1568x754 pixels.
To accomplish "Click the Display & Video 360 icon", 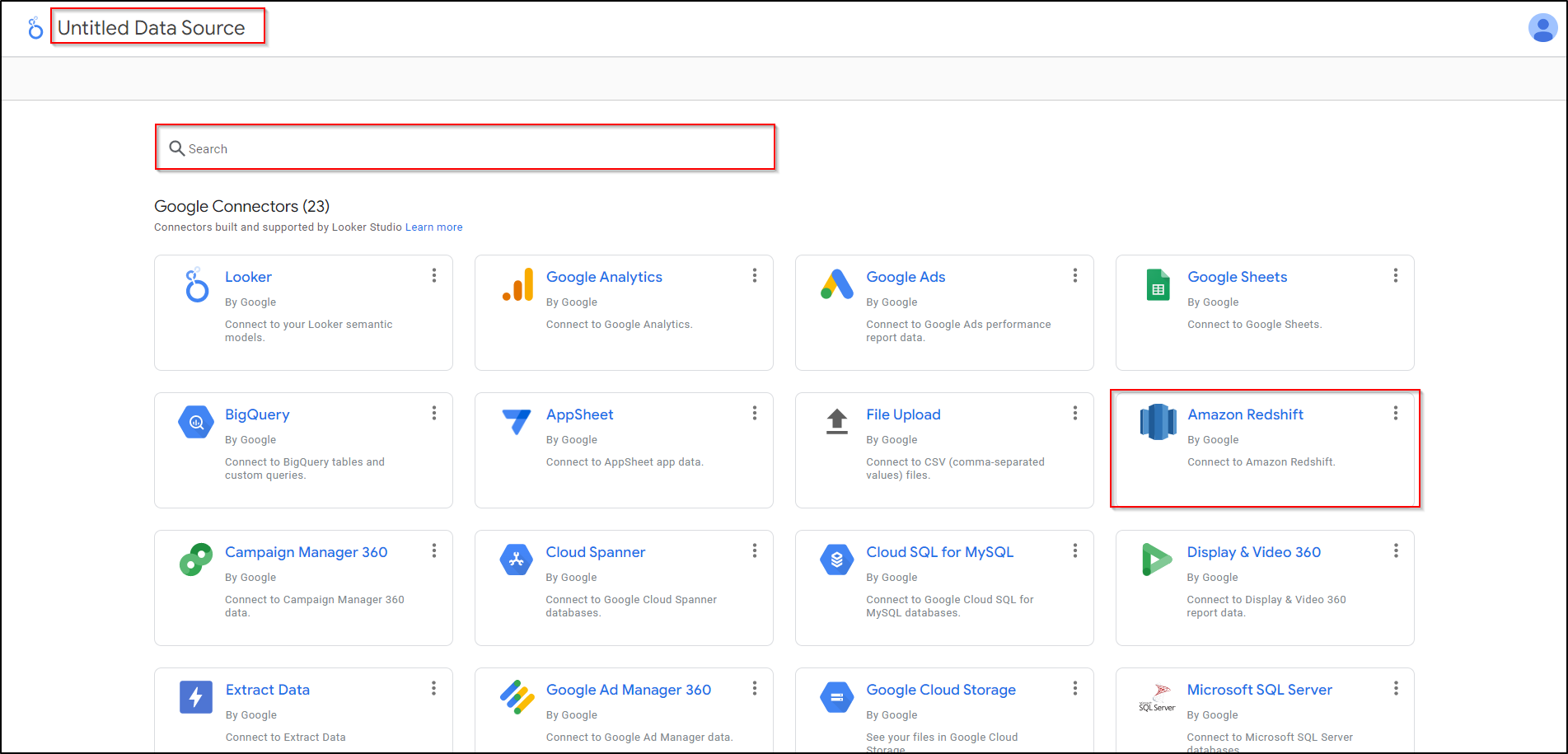I will (1157, 560).
